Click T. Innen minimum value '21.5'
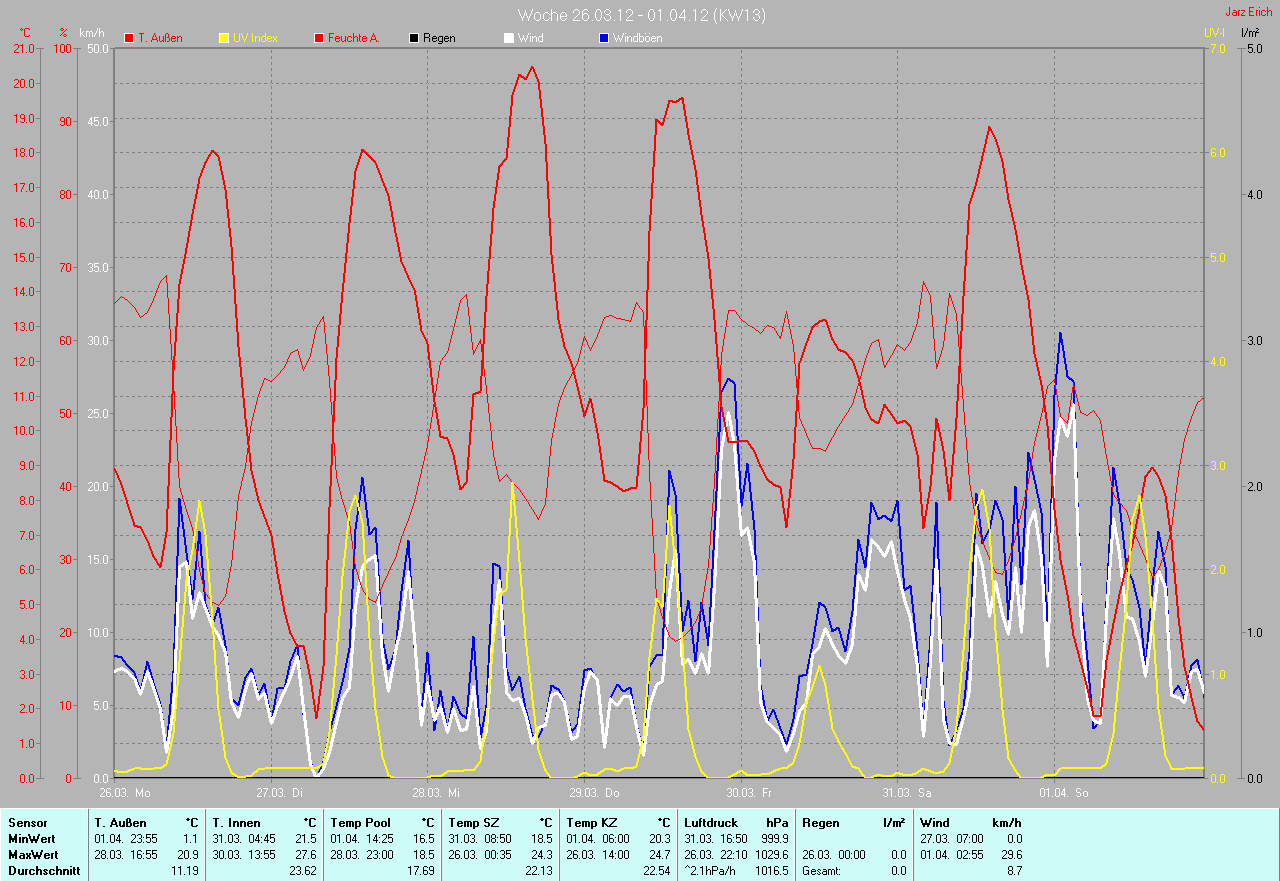 click(x=306, y=838)
